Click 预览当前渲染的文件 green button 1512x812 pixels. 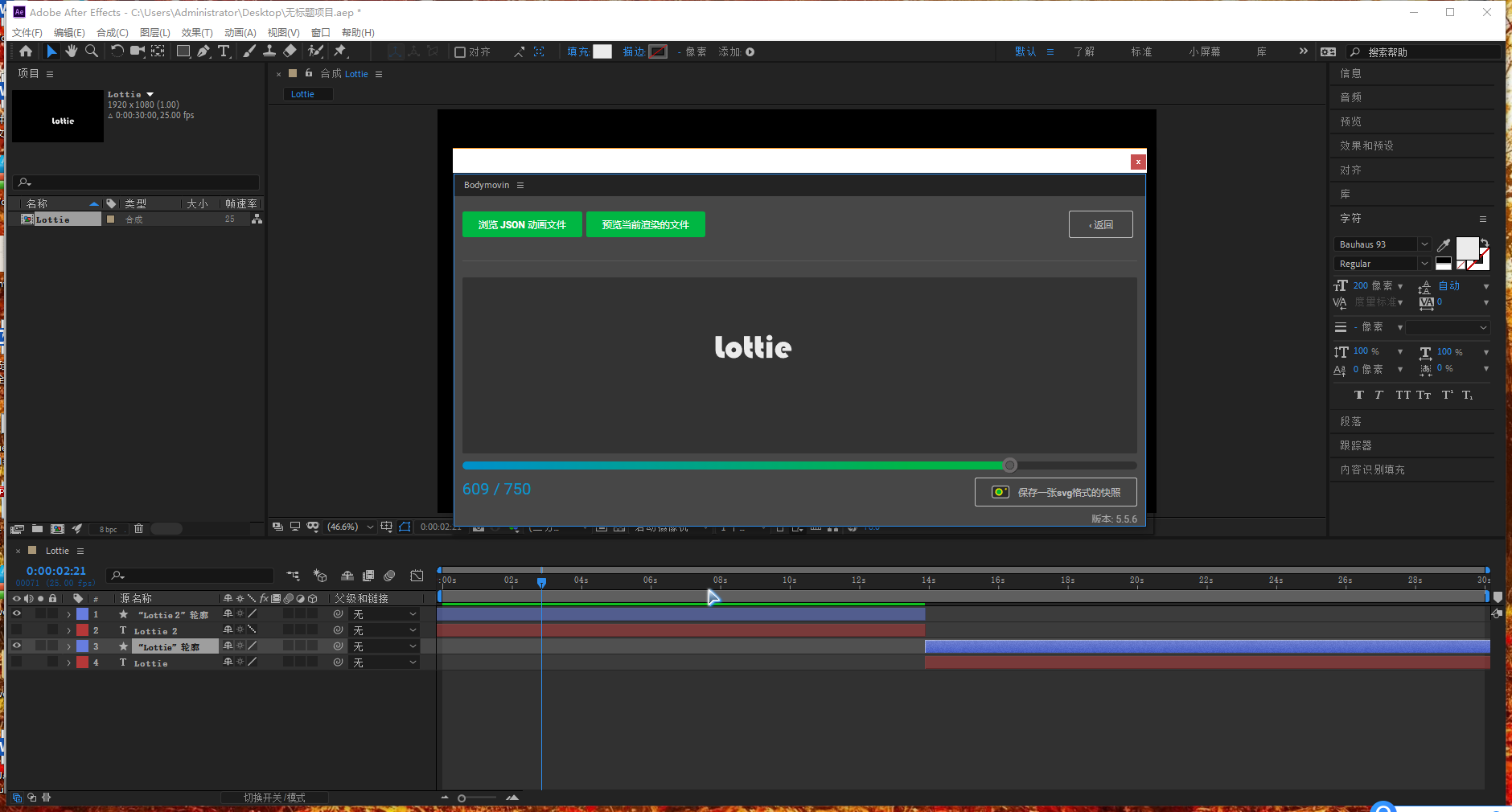tap(646, 224)
